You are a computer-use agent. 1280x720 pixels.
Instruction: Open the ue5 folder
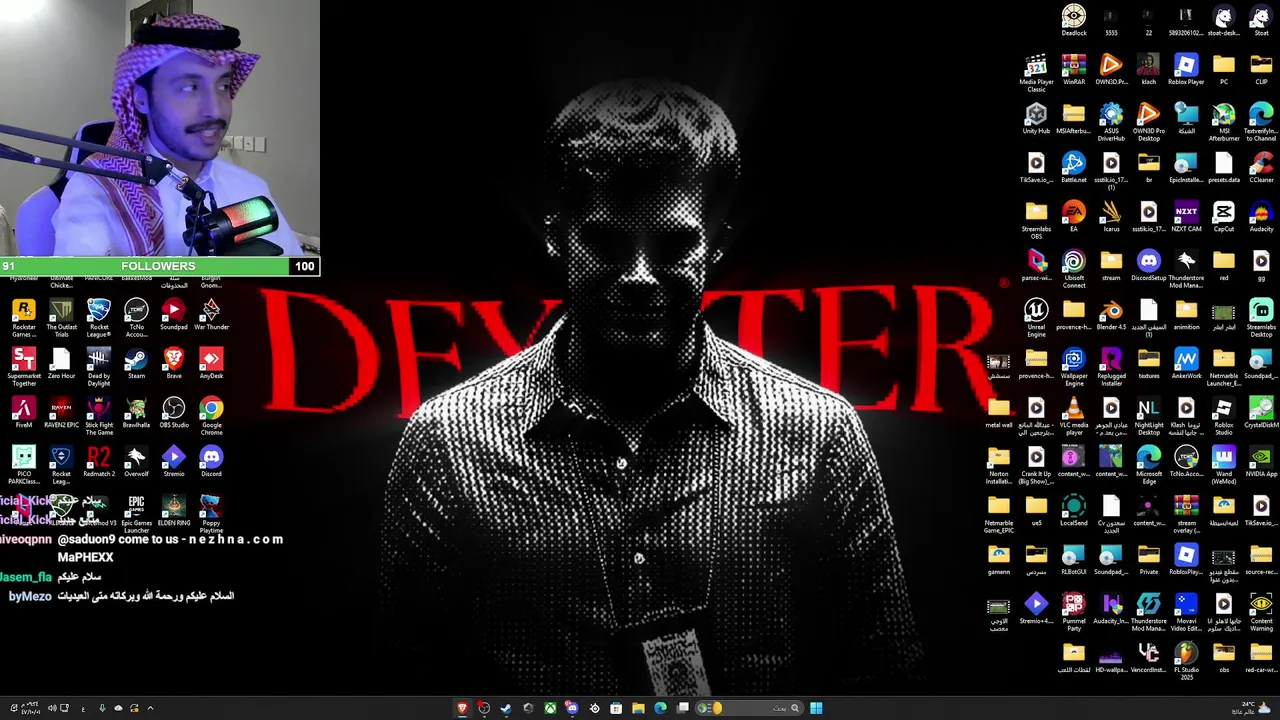click(x=1036, y=510)
